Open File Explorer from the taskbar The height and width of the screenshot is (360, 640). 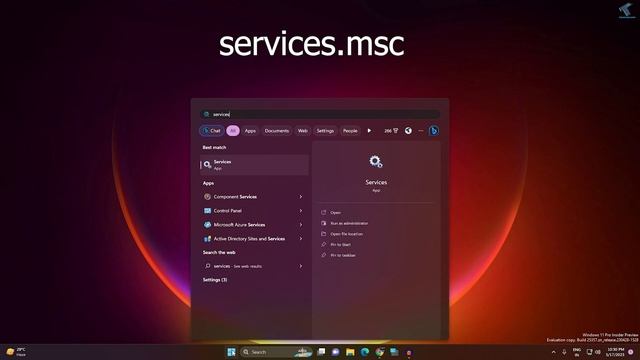tap(350, 352)
